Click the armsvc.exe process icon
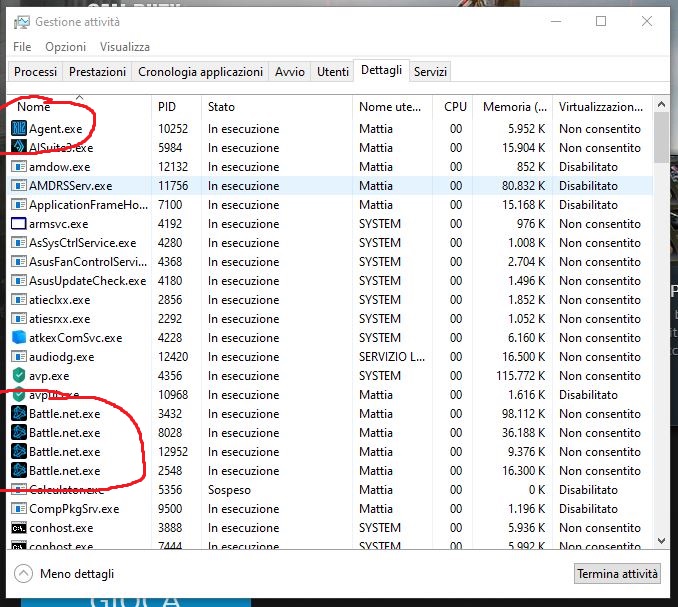 (19, 224)
